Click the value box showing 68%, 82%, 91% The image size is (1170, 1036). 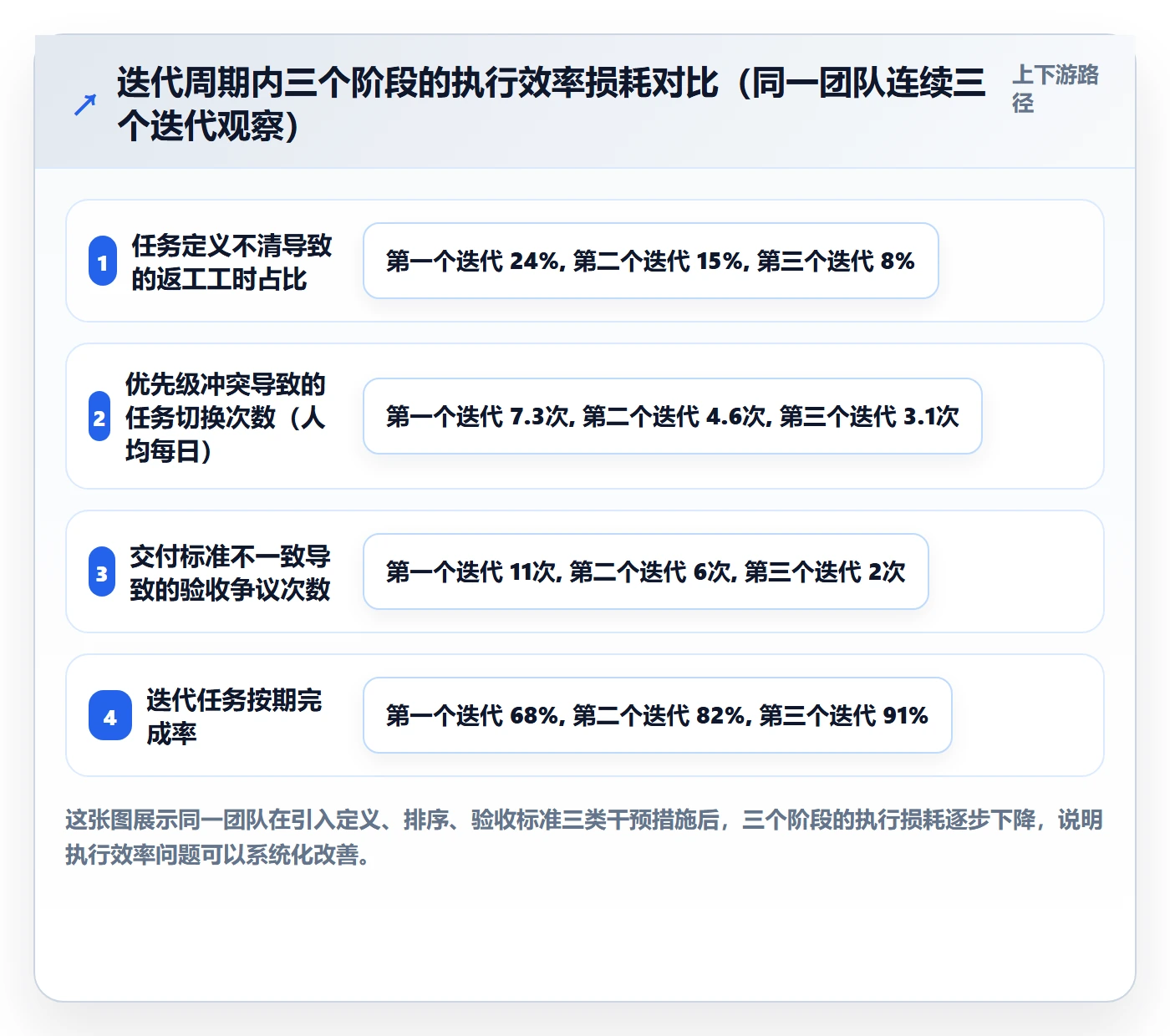click(658, 715)
